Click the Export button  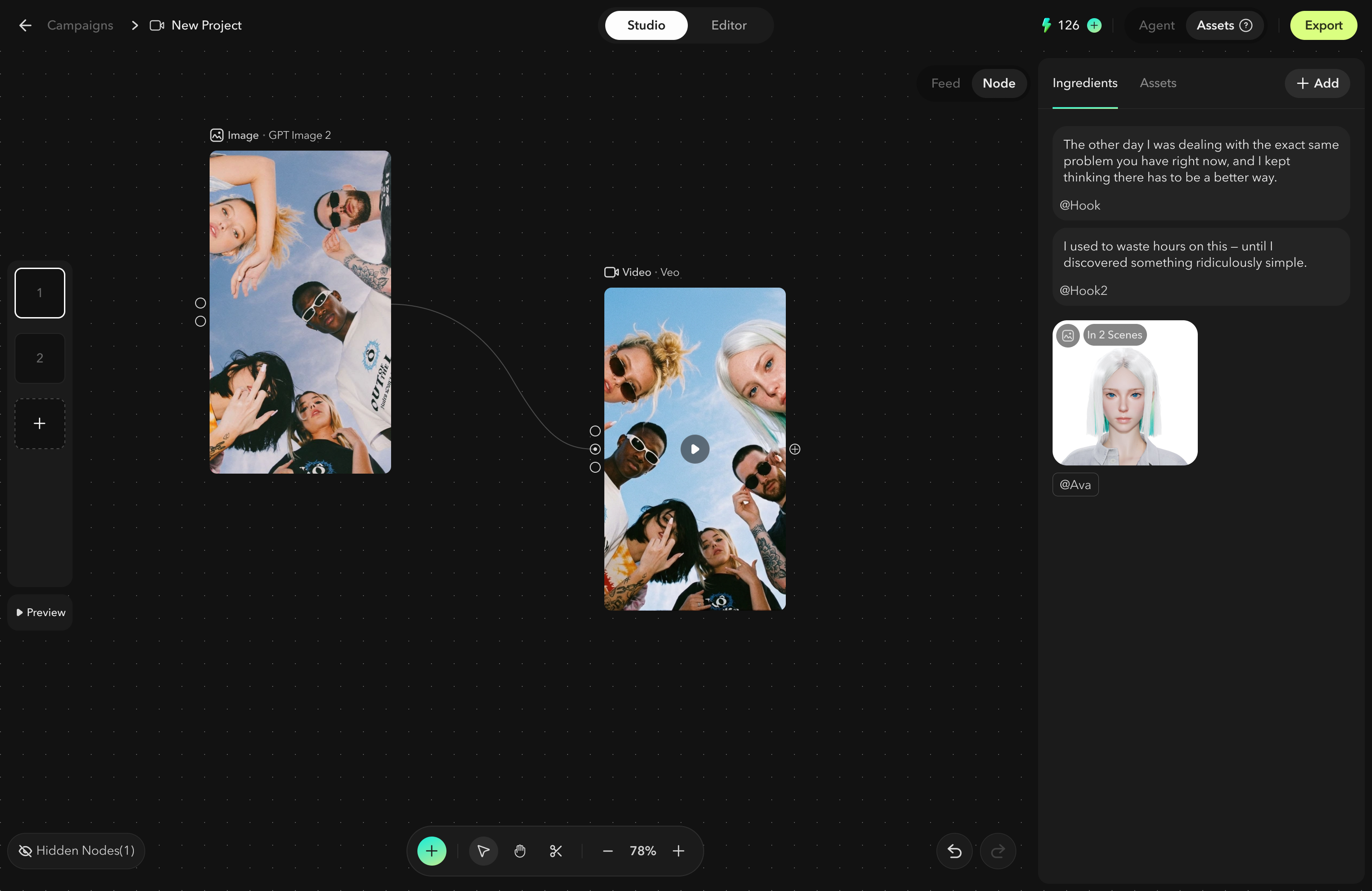pos(1323,25)
